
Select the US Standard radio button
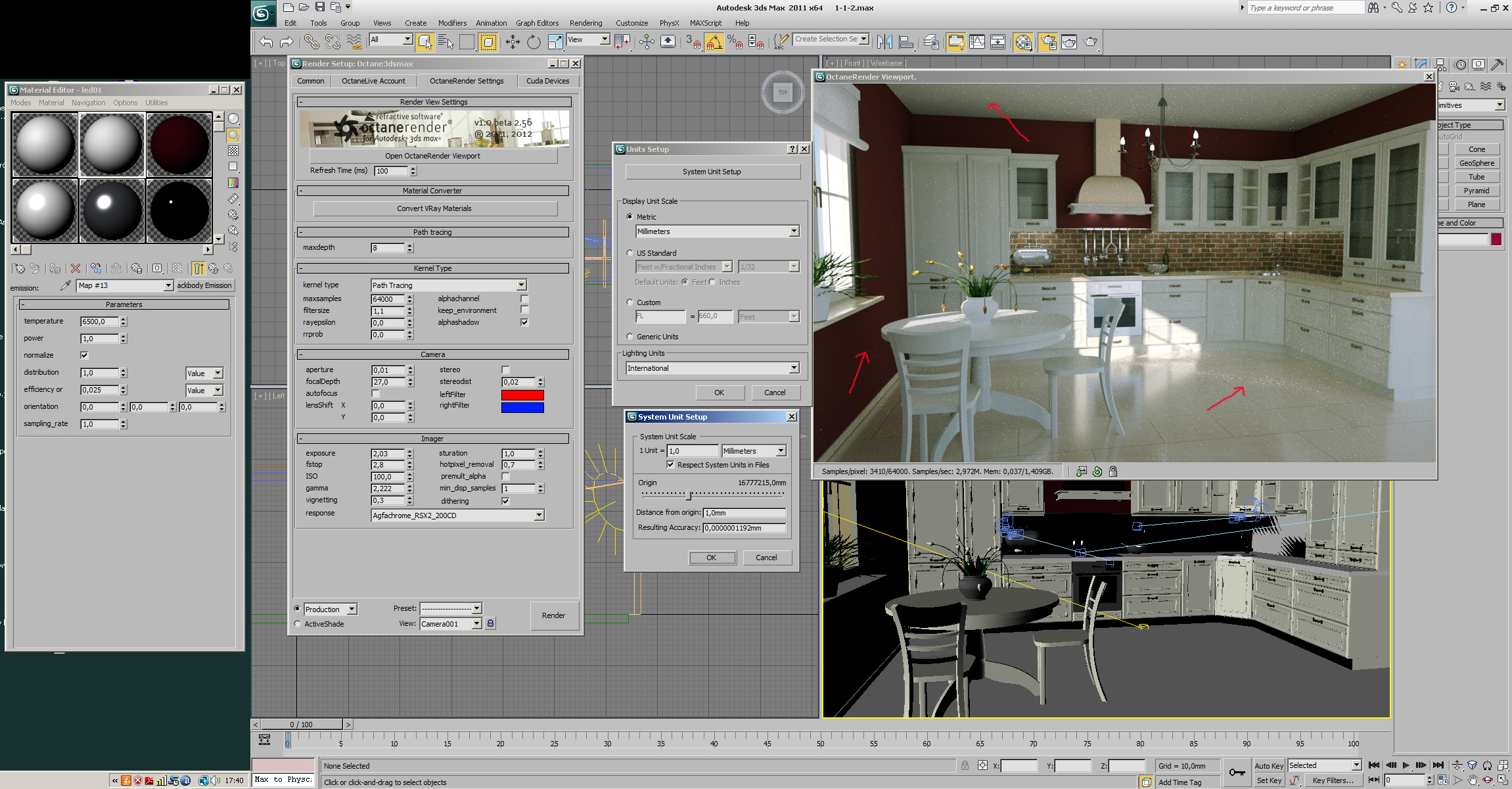click(x=630, y=253)
